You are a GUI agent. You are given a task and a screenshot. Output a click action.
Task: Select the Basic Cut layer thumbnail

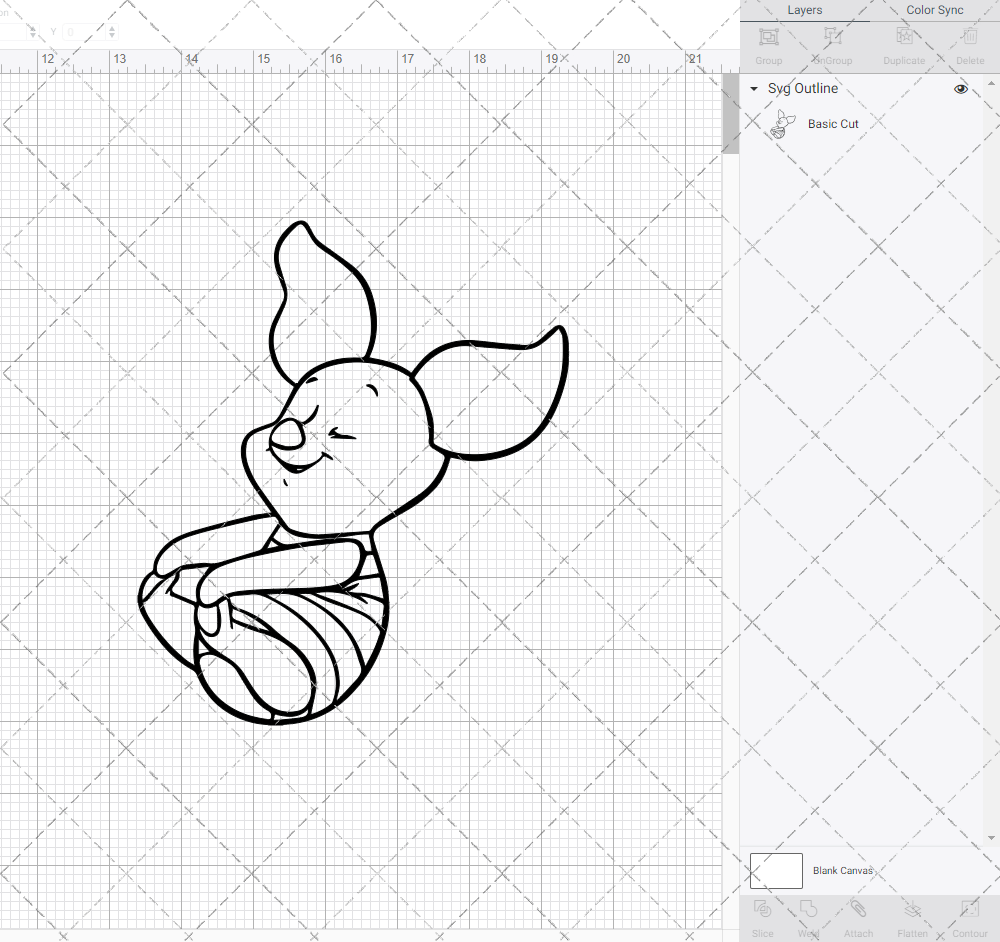tap(783, 124)
